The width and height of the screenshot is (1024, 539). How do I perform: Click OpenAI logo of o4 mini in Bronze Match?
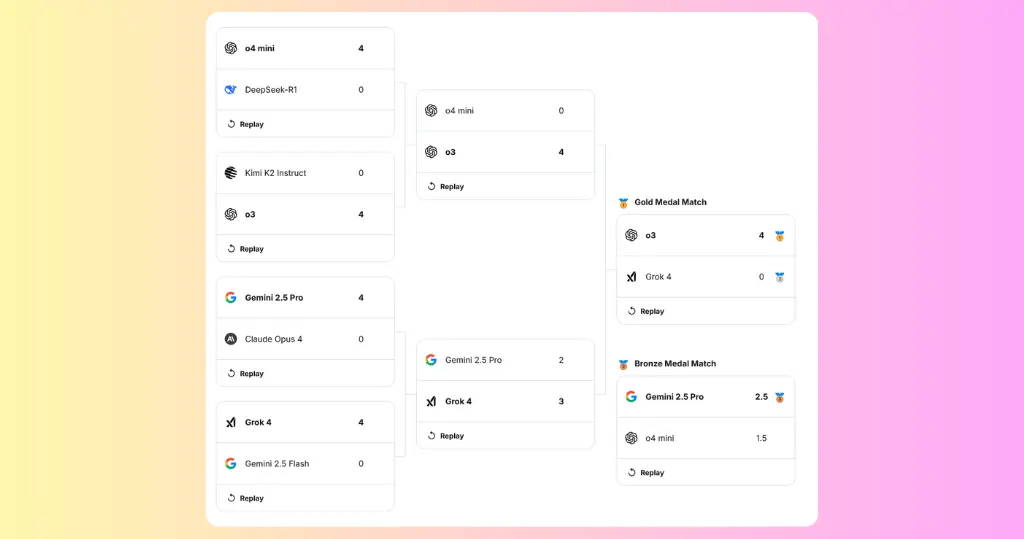coord(631,438)
